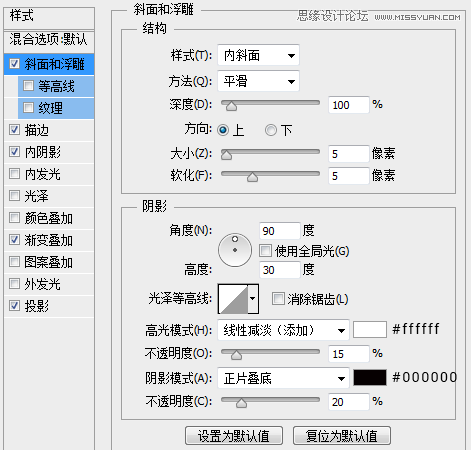471x450 pixels.
Task: Toggle the 投影 checkbox
Action: 14,305
